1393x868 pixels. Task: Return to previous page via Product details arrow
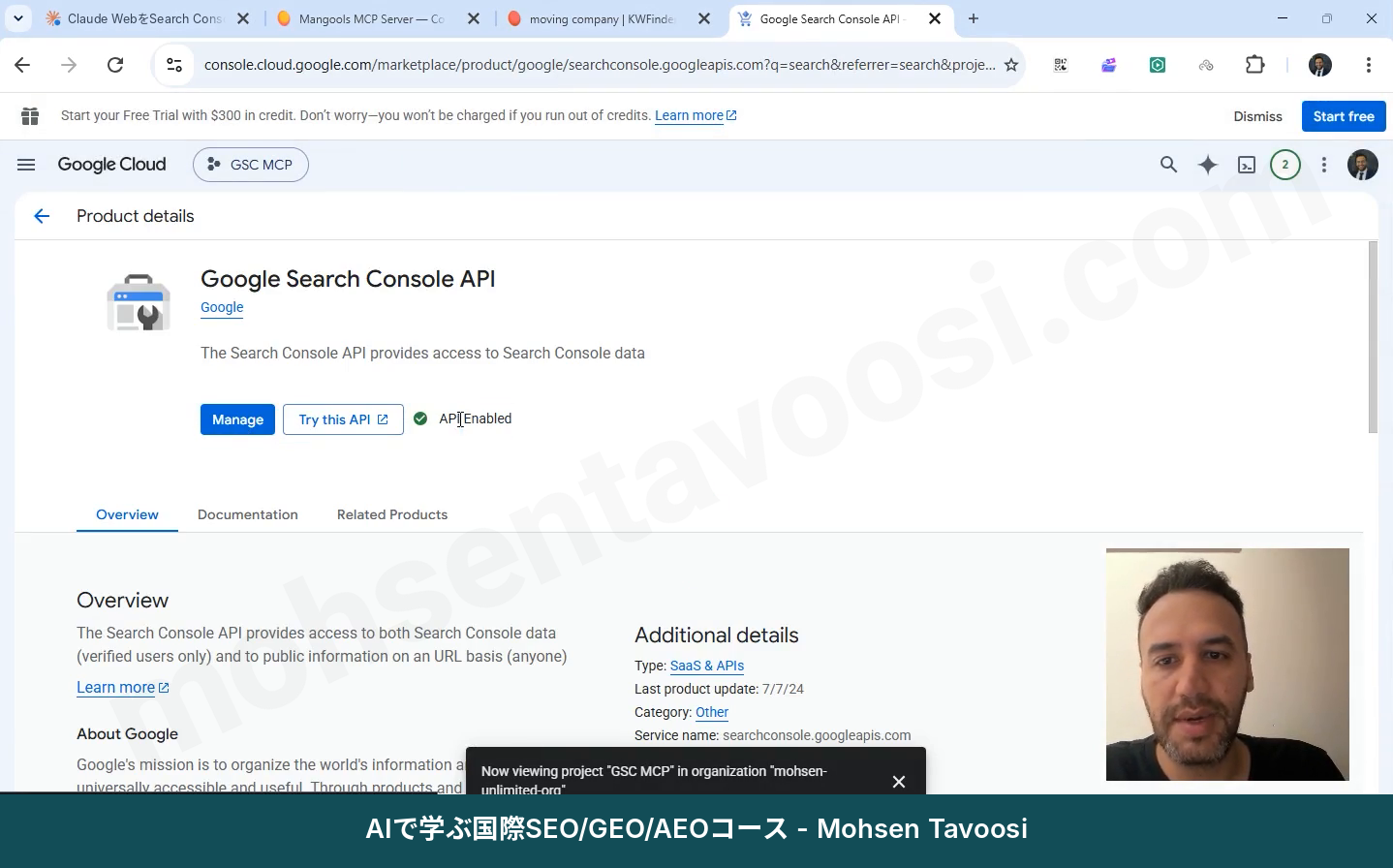(42, 216)
